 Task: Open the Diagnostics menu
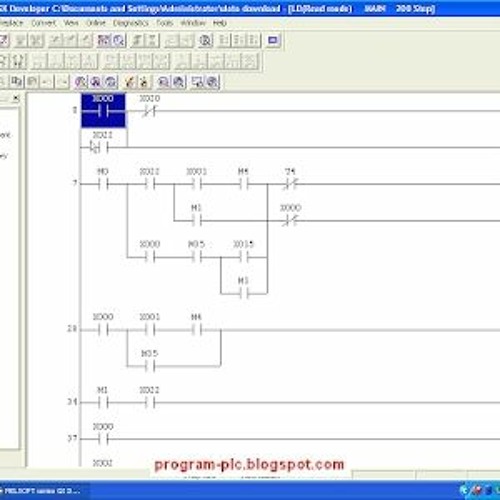point(131,23)
